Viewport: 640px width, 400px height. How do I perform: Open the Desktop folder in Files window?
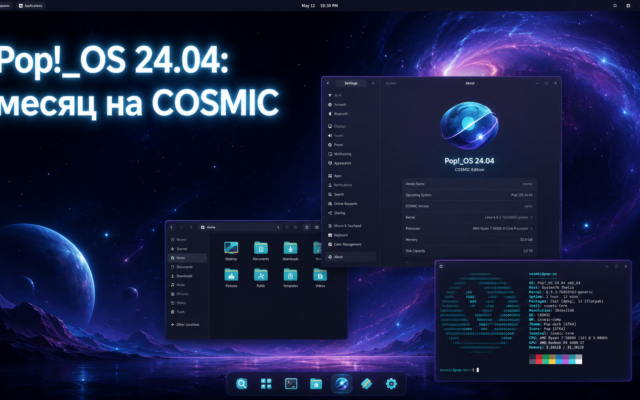pyautogui.click(x=231, y=251)
